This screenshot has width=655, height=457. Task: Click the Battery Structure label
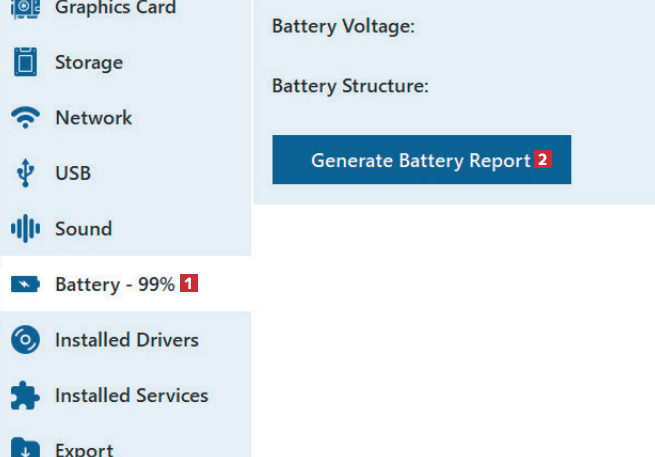pyautogui.click(x=350, y=86)
